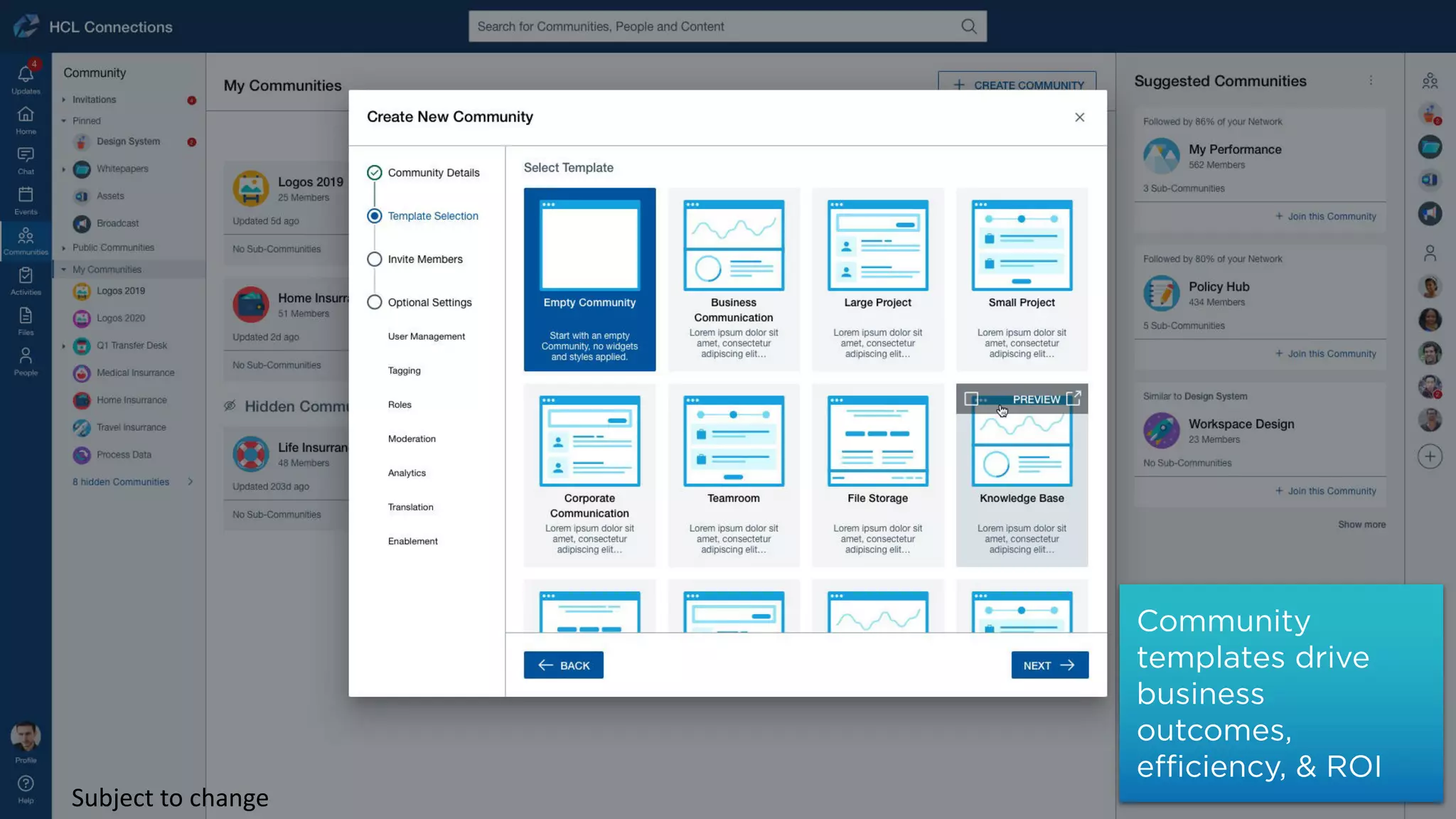Collapse My Communities in sidebar
1456x819 pixels.
tap(63, 269)
